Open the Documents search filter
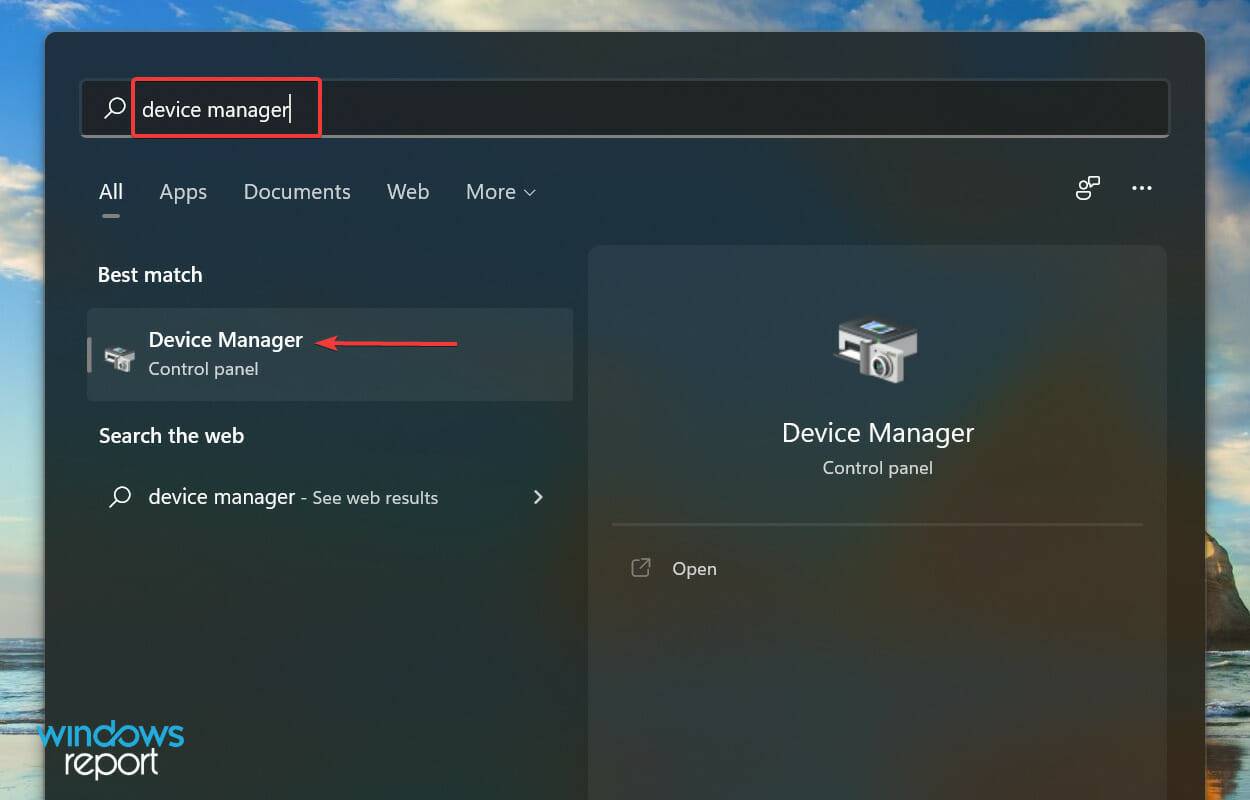Screen dimensions: 1250x800 pos(297,192)
